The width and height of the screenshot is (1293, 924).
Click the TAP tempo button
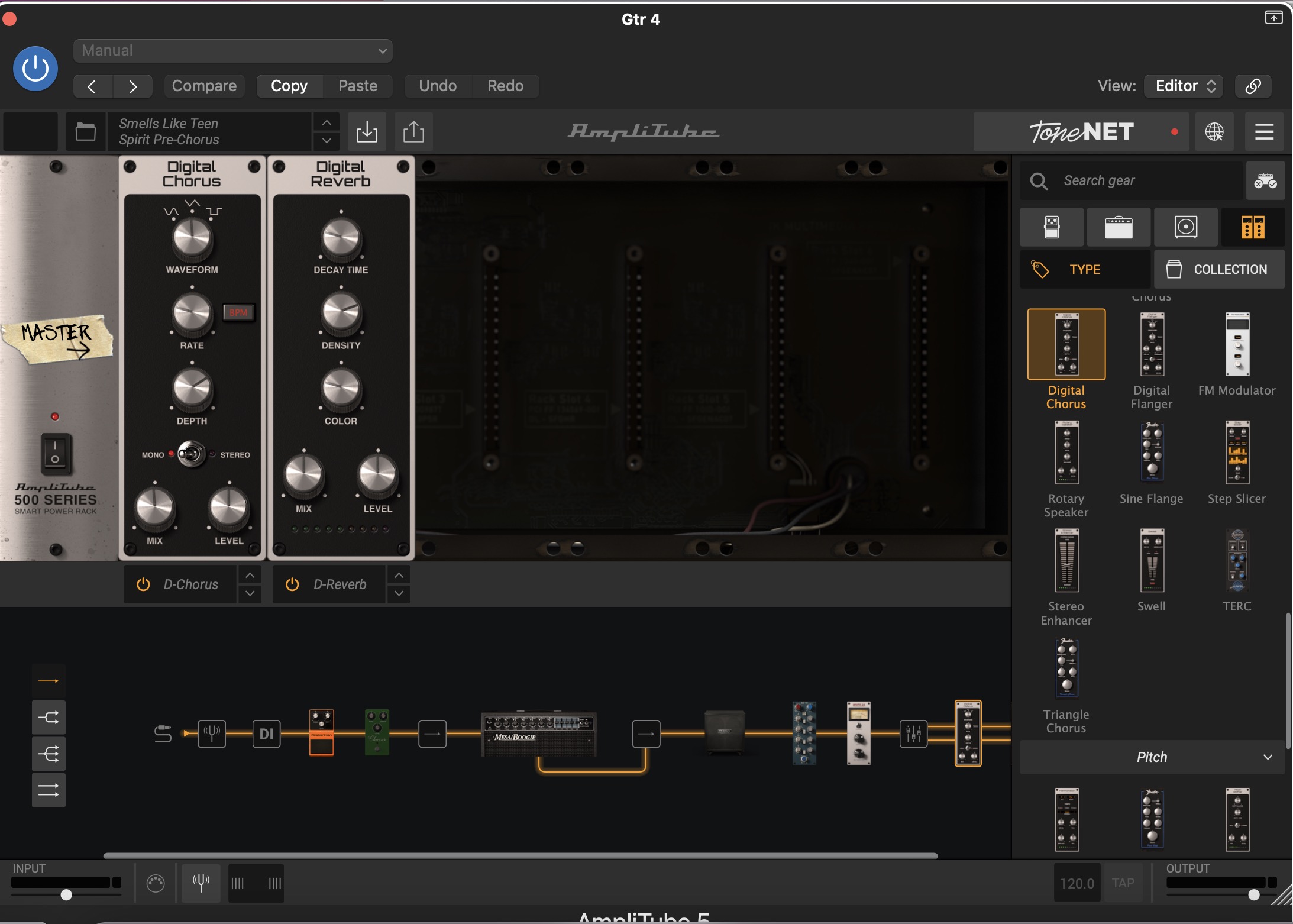pos(1123,883)
